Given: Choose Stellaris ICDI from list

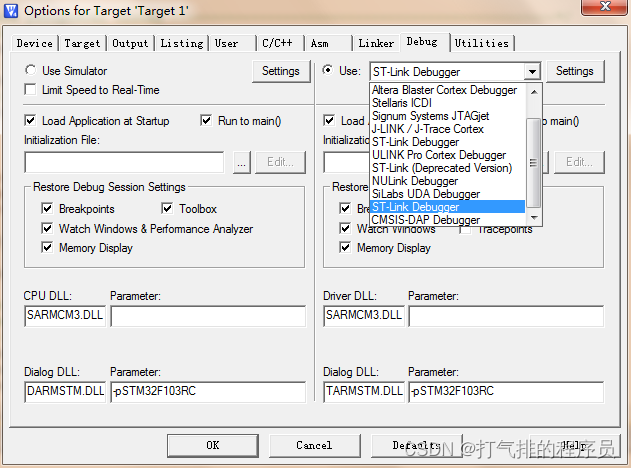Looking at the screenshot, I should (447, 103).
